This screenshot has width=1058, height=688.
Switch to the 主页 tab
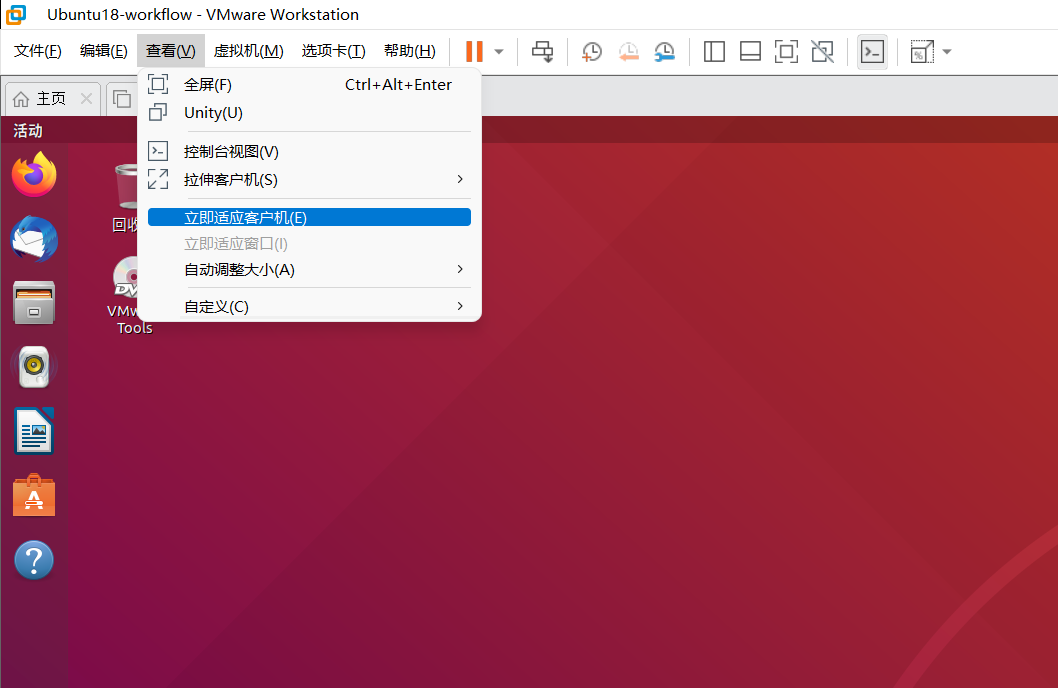51,99
